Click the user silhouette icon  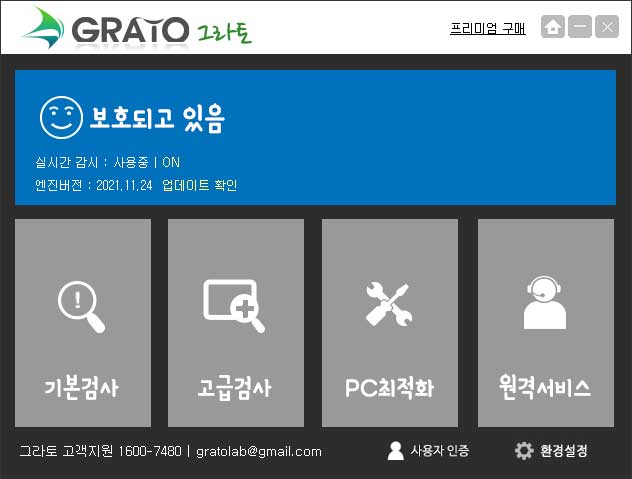395,450
